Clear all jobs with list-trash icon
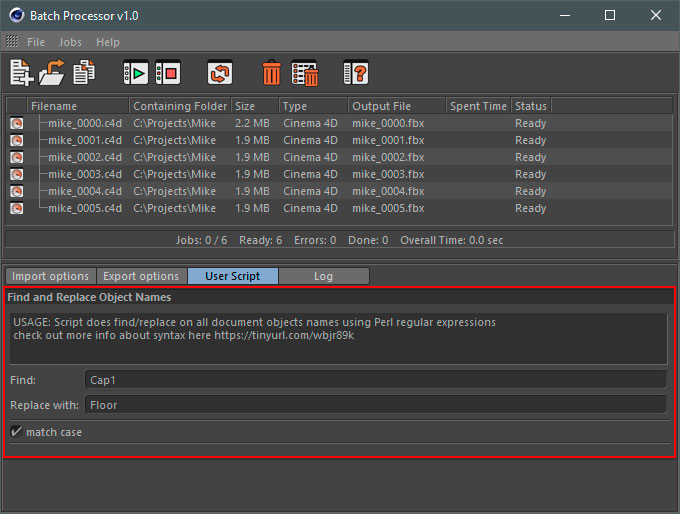This screenshot has height=514, width=680. [305, 73]
